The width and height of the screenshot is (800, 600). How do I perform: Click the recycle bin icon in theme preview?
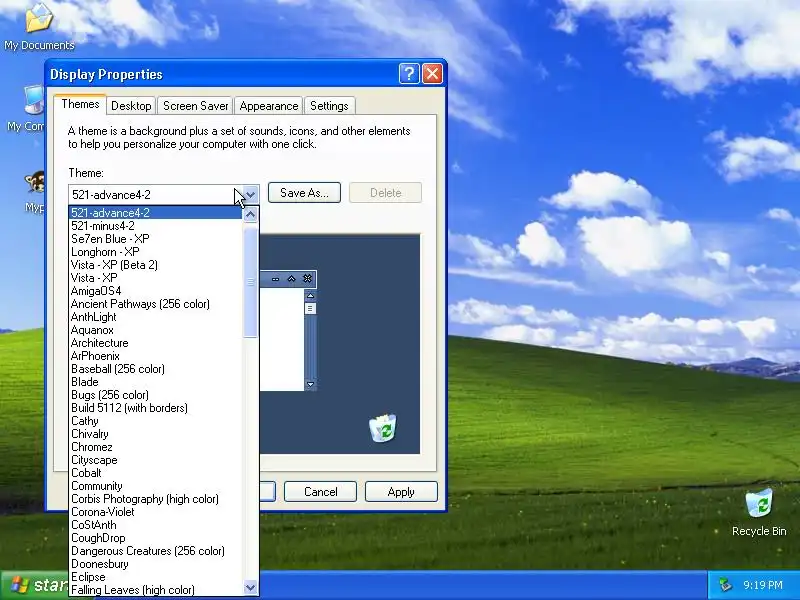click(383, 428)
